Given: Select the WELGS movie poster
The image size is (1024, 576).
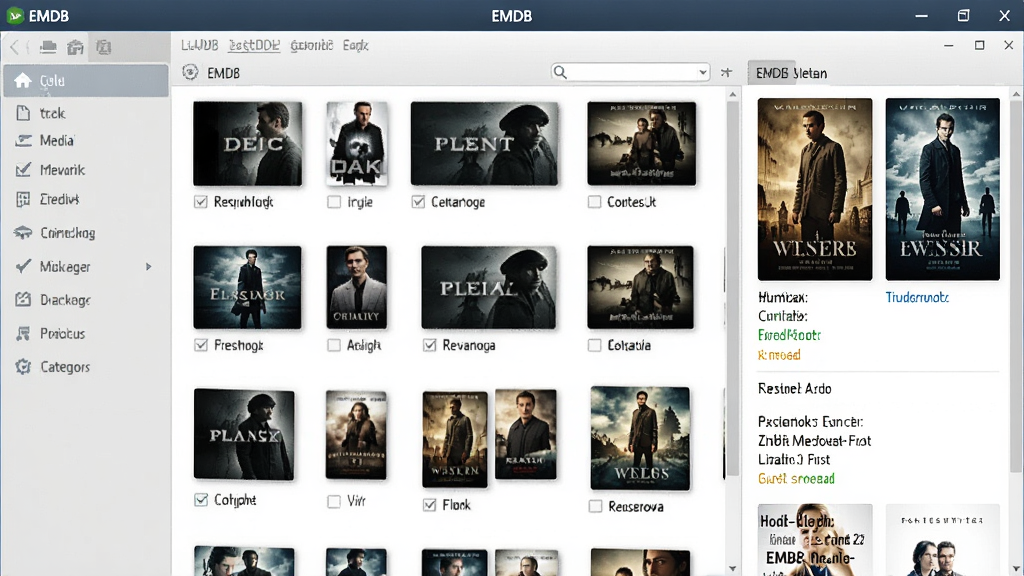Looking at the screenshot, I should pyautogui.click(x=640, y=438).
